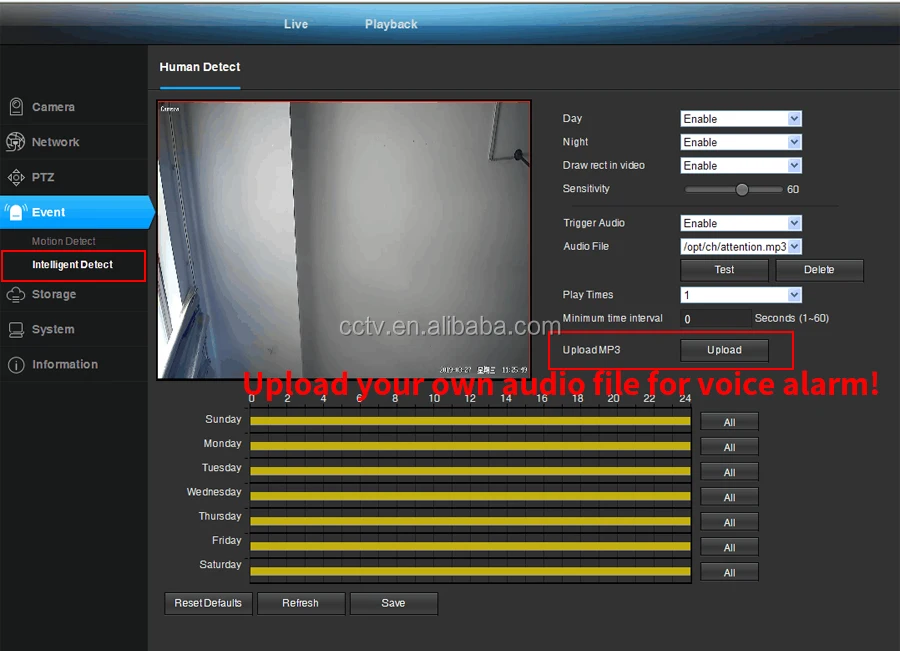Click the Event alarm icon
This screenshot has width=900, height=651.
[x=16, y=212]
